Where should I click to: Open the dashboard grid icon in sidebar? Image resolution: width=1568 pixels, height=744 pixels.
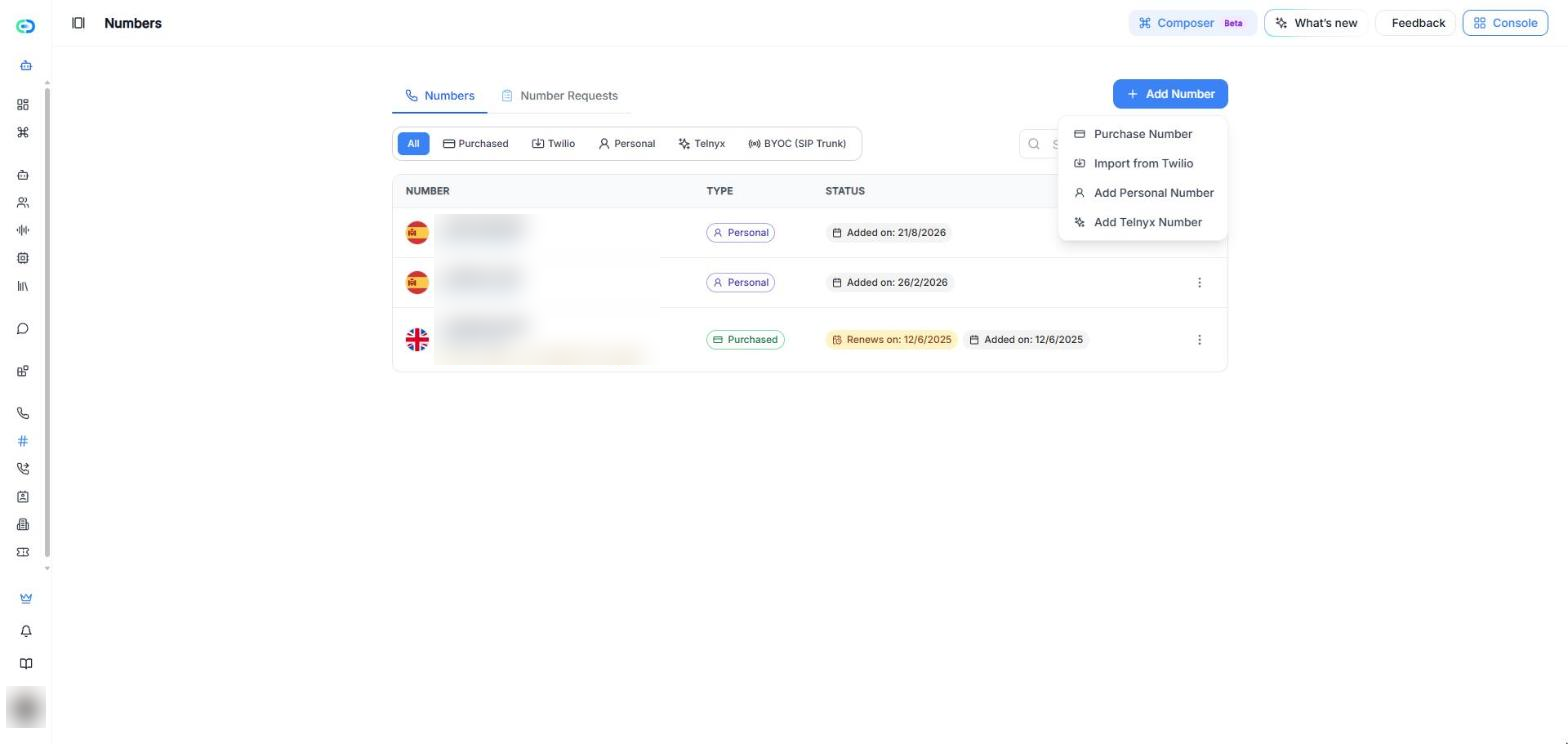[23, 105]
